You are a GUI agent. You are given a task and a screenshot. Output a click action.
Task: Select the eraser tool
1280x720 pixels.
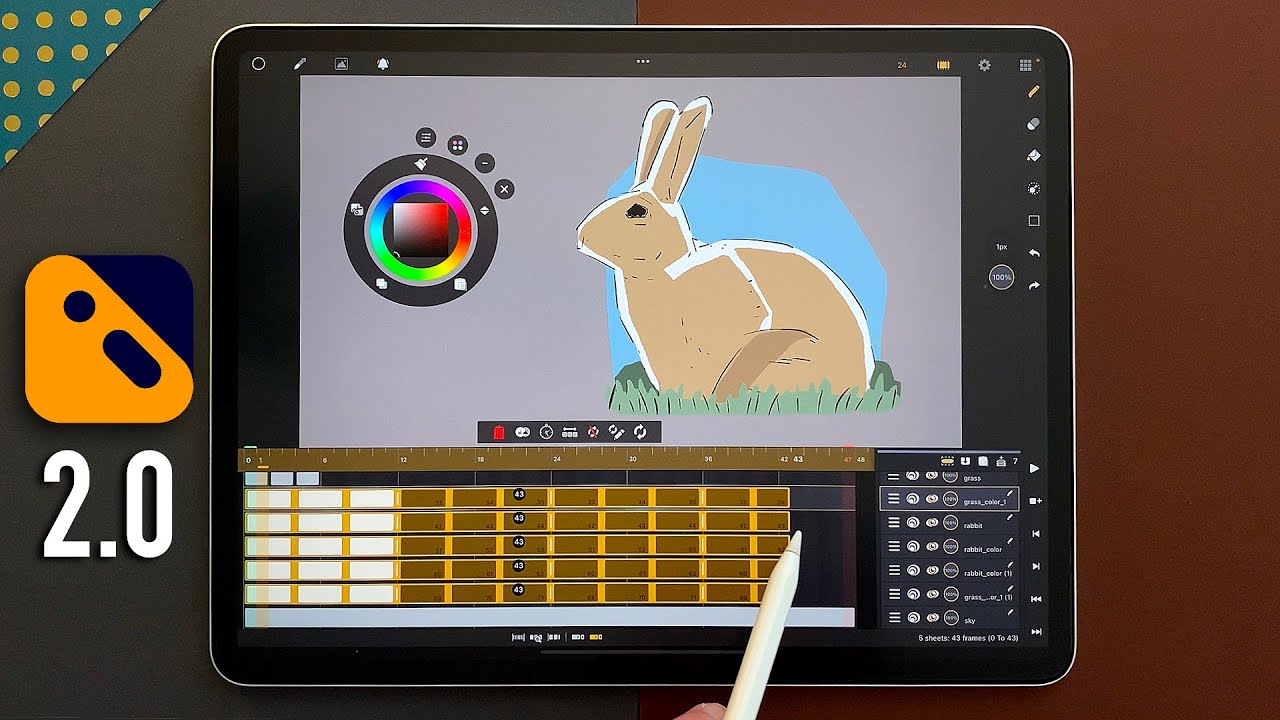(x=1034, y=124)
